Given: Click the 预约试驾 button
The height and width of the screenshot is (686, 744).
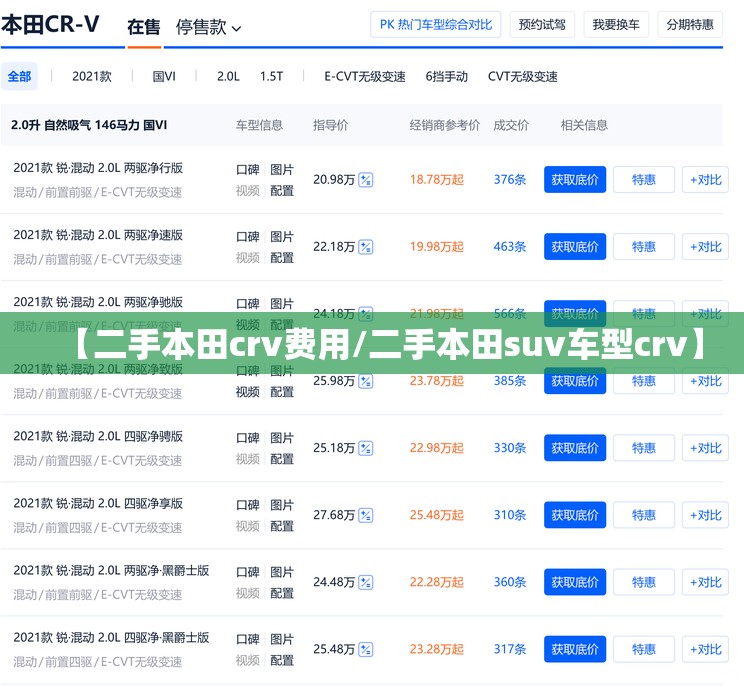Looking at the screenshot, I should [x=542, y=24].
